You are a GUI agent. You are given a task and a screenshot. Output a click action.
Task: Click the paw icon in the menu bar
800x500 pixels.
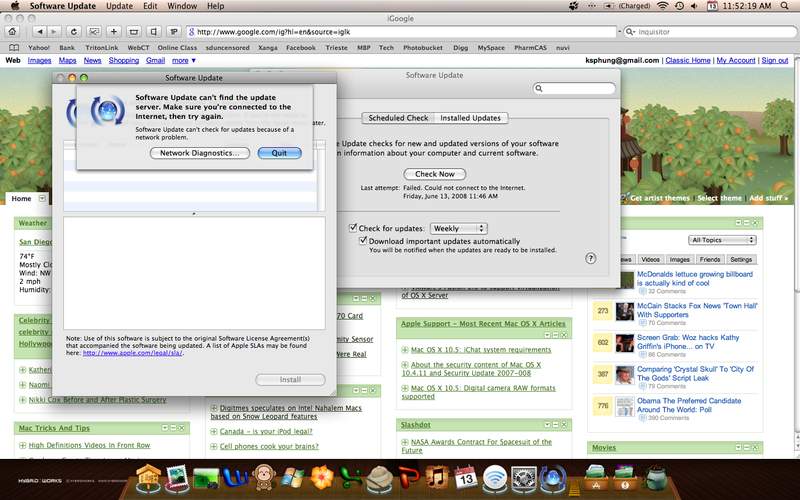pyautogui.click(x=574, y=6)
